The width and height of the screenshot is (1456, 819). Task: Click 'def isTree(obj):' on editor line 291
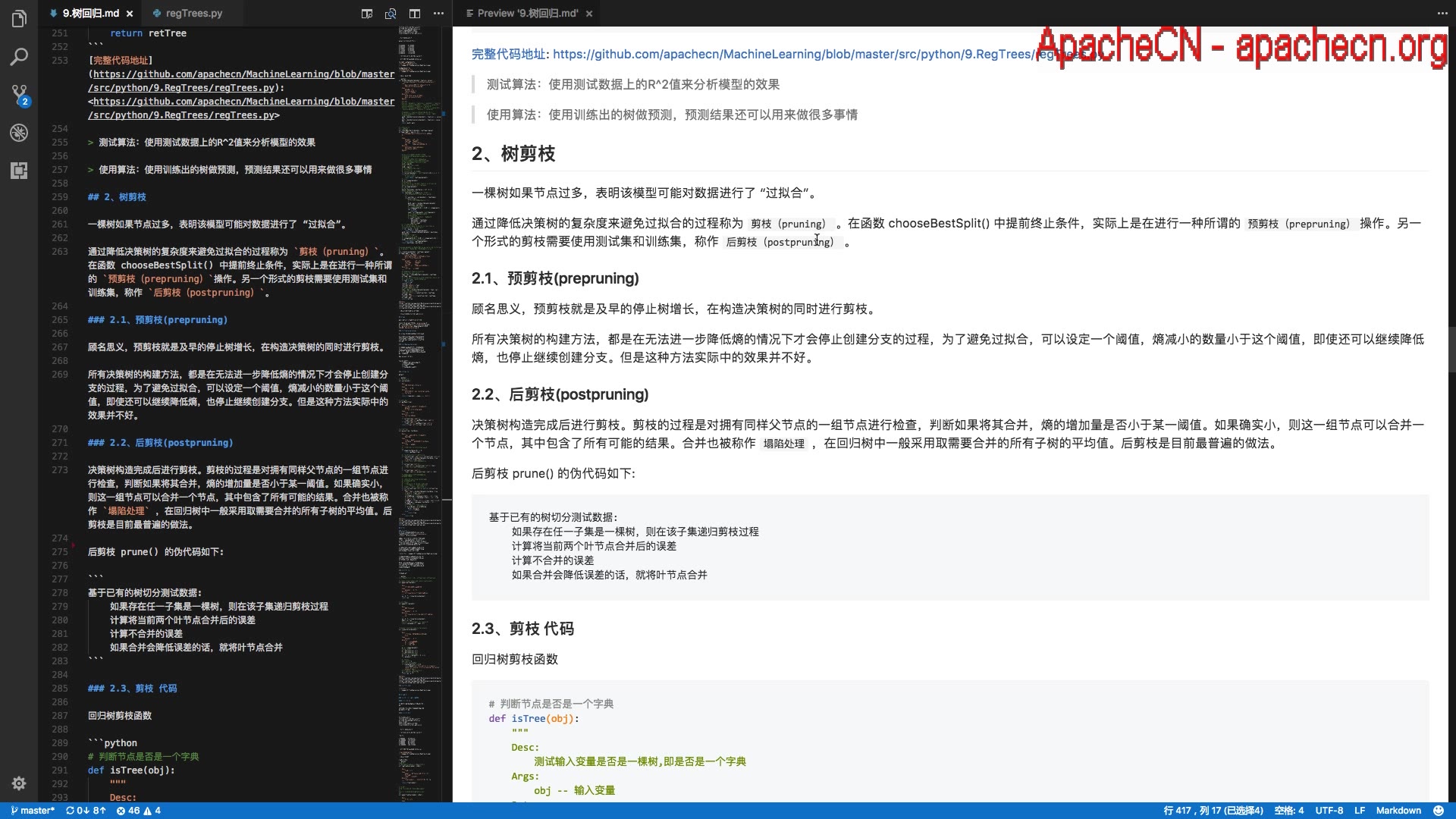pos(131,770)
